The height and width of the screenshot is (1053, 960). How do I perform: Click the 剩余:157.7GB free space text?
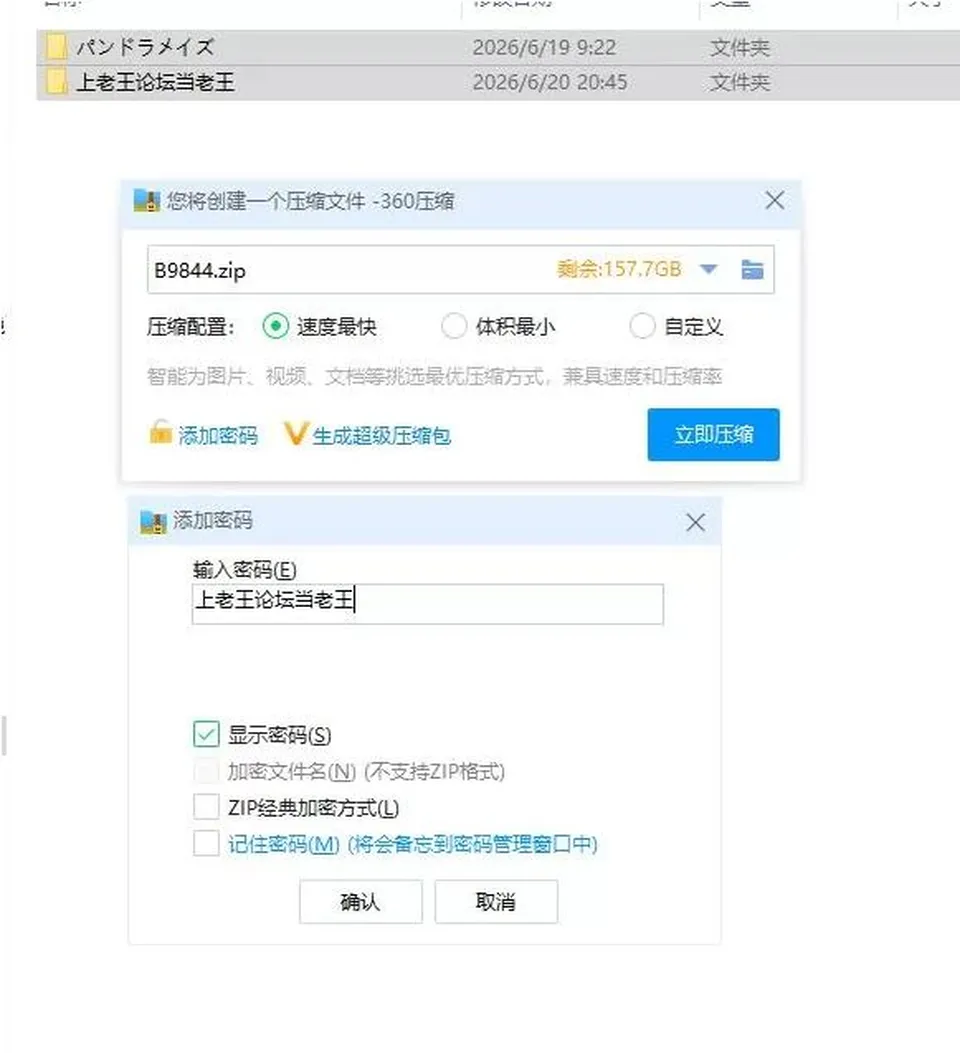pos(619,269)
